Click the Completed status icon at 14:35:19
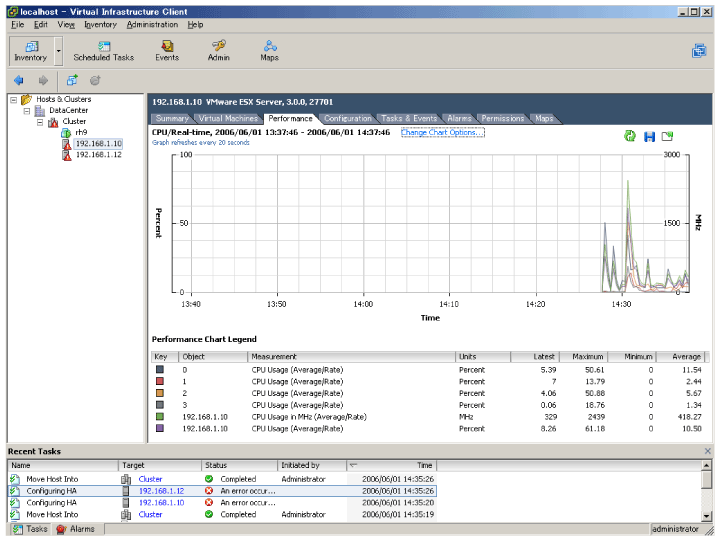The height and width of the screenshot is (540, 720). pyautogui.click(x=209, y=514)
